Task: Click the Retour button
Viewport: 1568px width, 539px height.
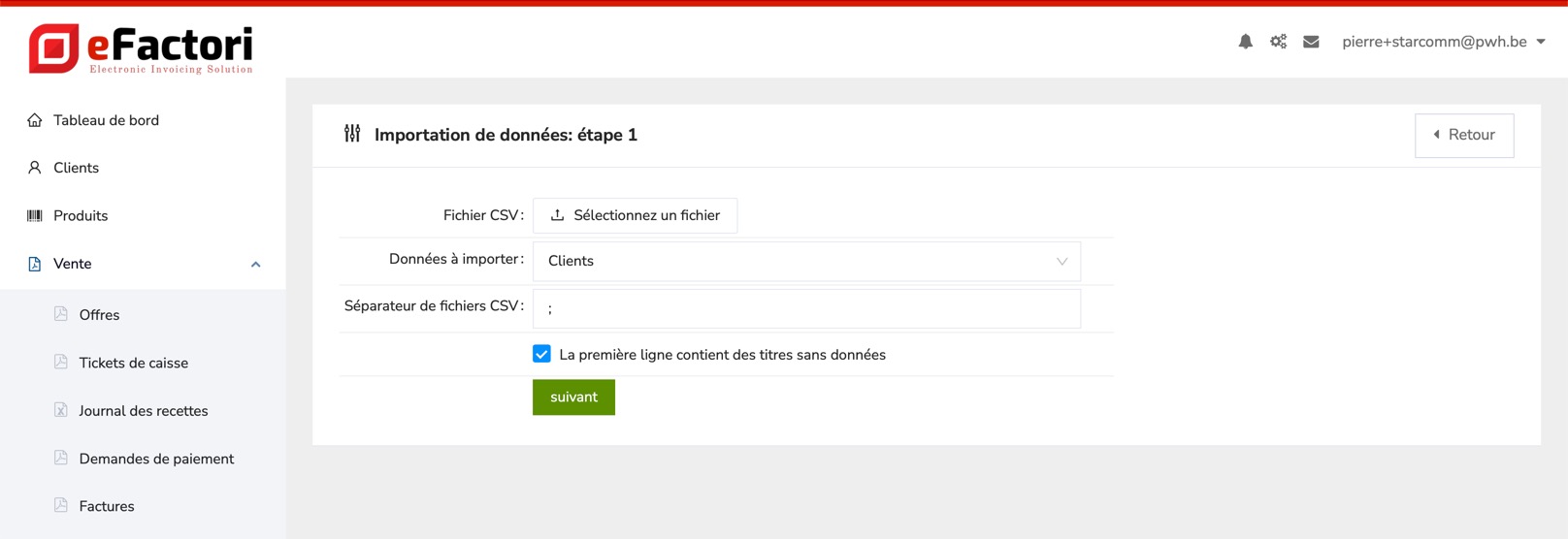Action: [x=1463, y=135]
